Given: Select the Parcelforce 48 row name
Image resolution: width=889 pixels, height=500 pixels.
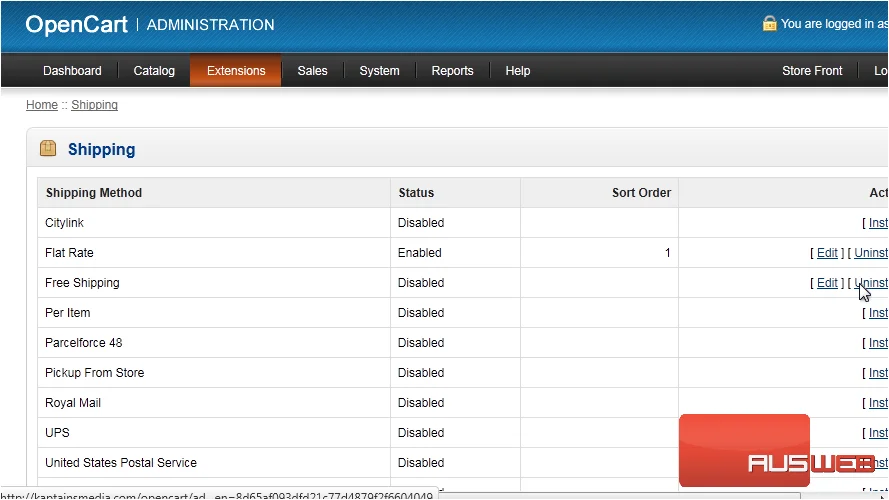Looking at the screenshot, I should pyautogui.click(x=83, y=343).
